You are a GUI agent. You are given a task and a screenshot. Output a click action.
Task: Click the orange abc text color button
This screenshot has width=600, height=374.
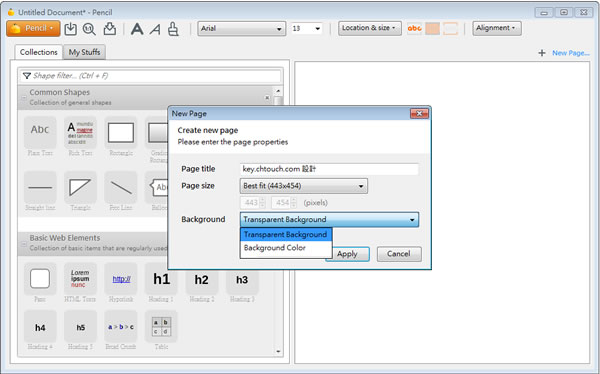(x=414, y=29)
